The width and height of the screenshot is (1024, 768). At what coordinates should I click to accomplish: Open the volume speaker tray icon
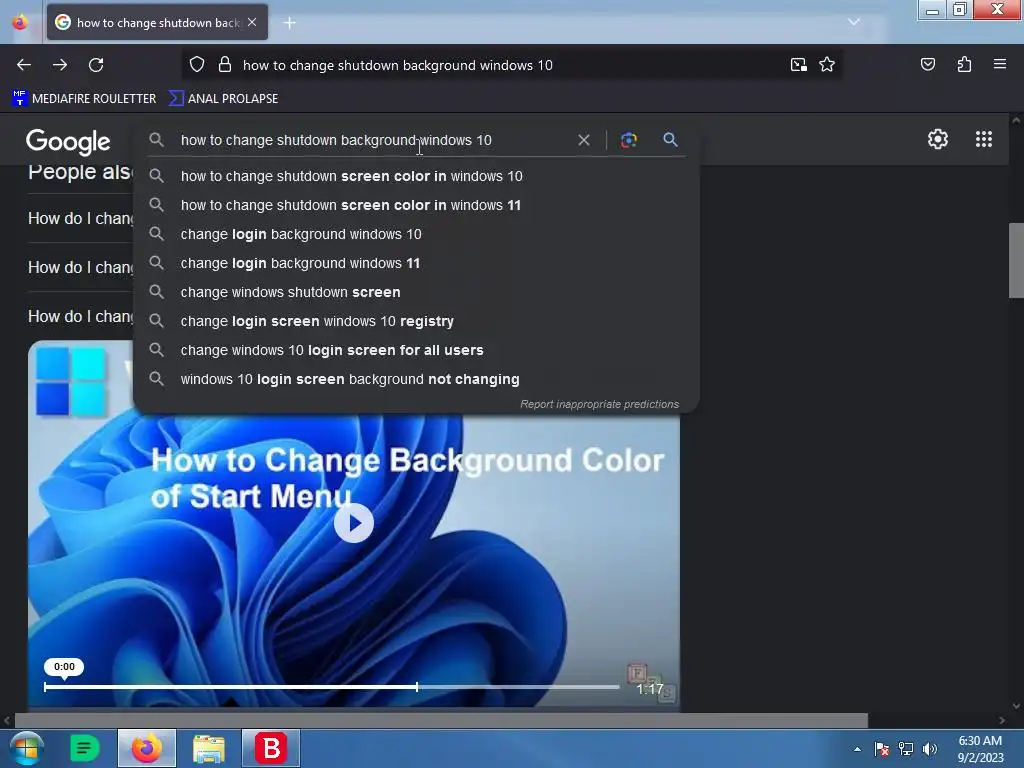click(x=930, y=749)
